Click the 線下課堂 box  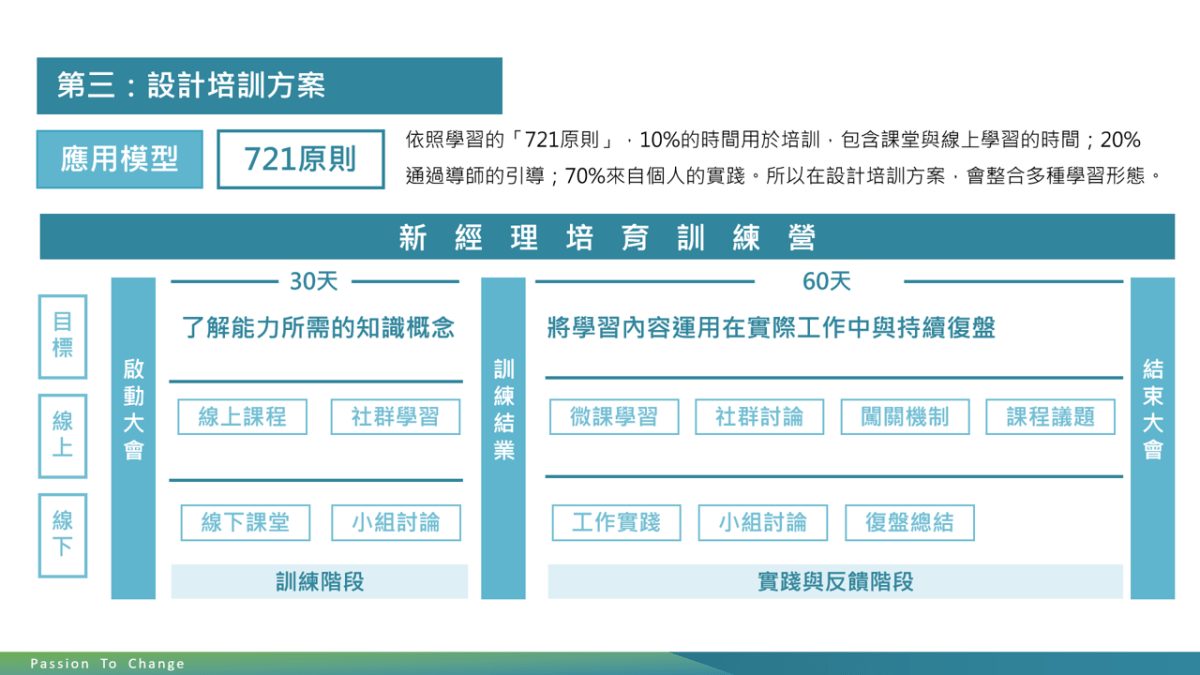point(245,523)
